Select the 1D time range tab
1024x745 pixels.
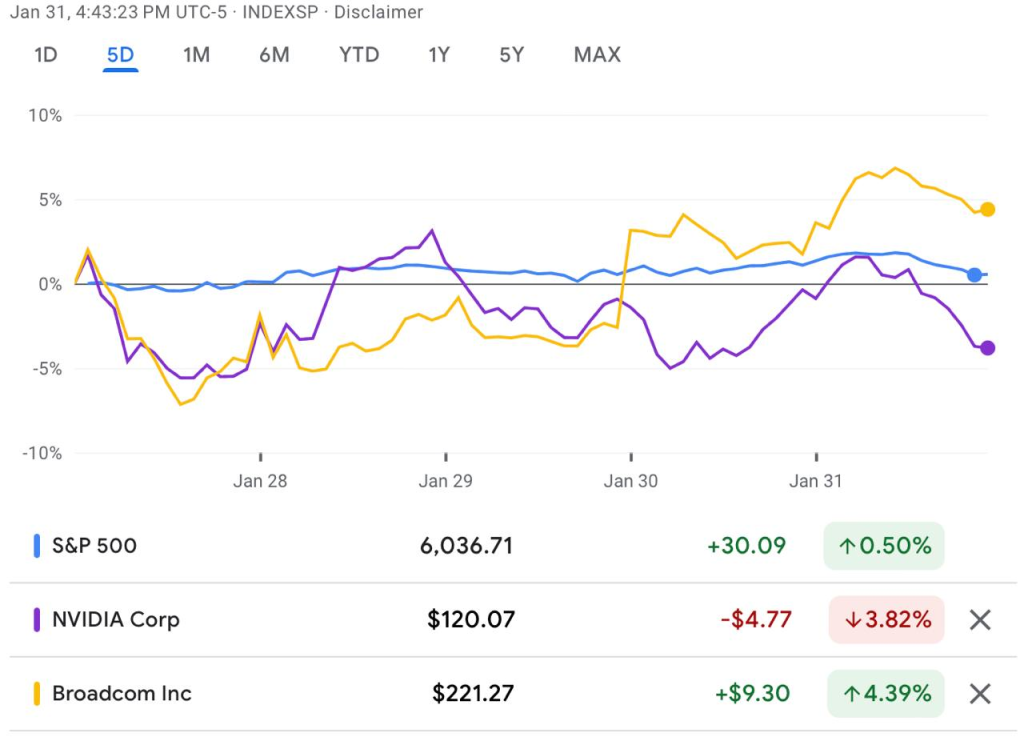46,55
